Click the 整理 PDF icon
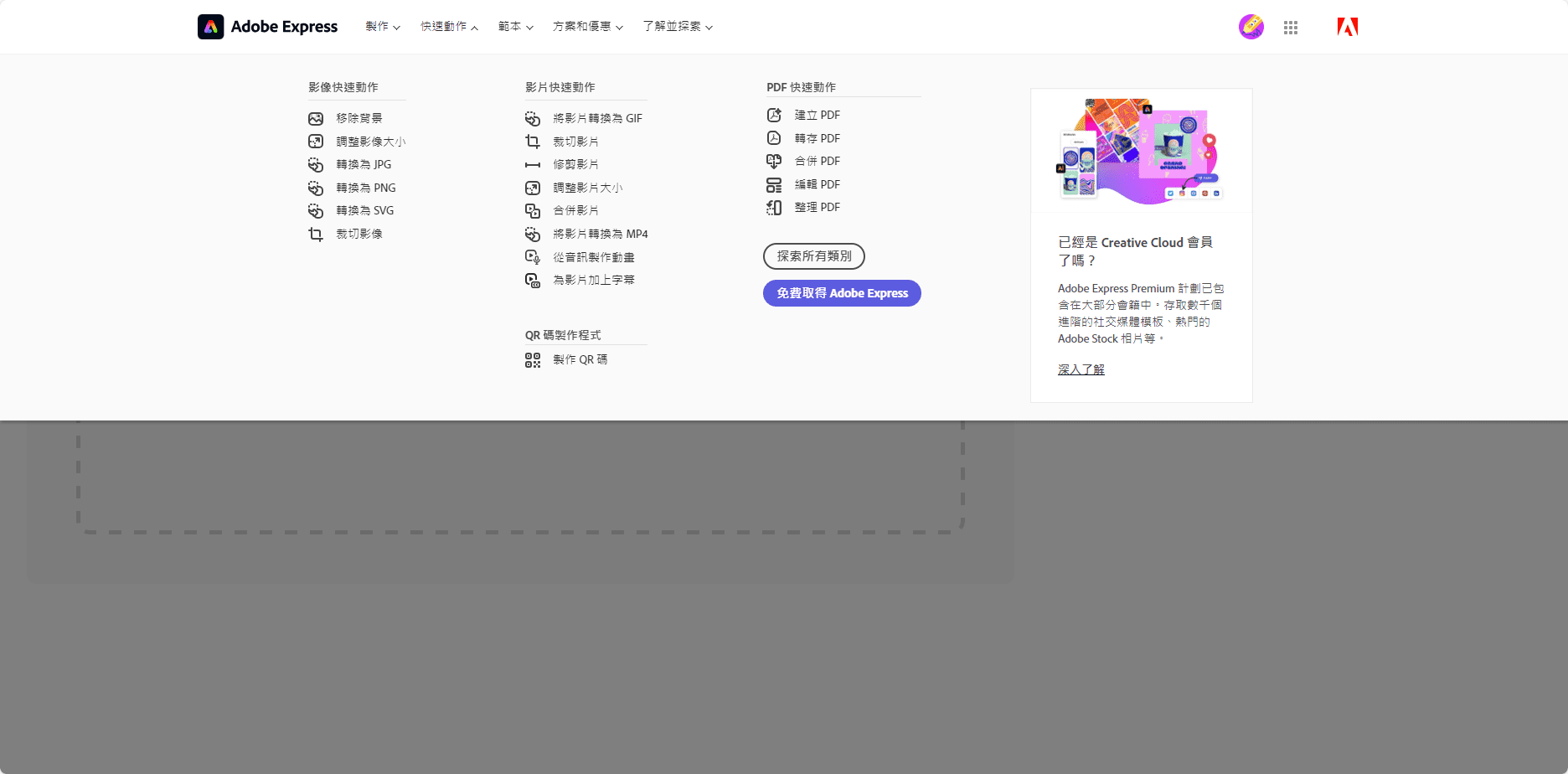 coord(774,208)
